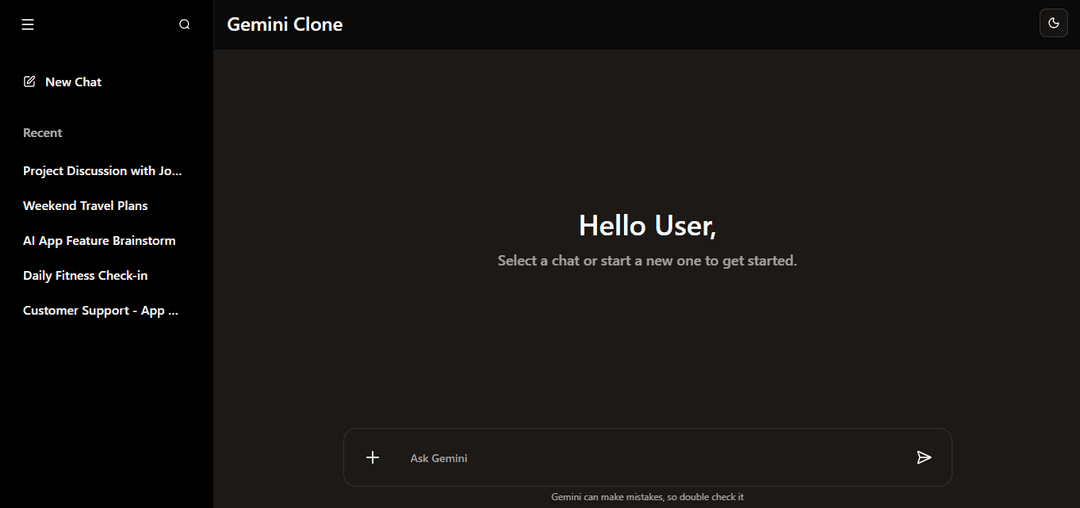Click the Recent section heading
This screenshot has width=1080, height=508.
click(43, 133)
